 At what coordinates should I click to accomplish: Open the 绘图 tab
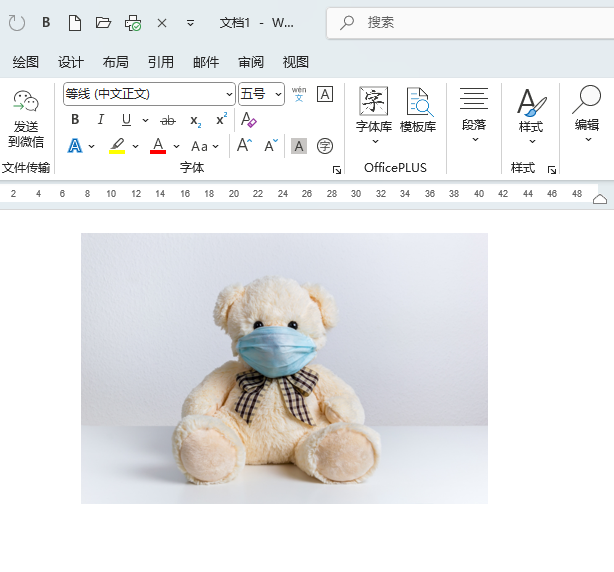point(25,62)
